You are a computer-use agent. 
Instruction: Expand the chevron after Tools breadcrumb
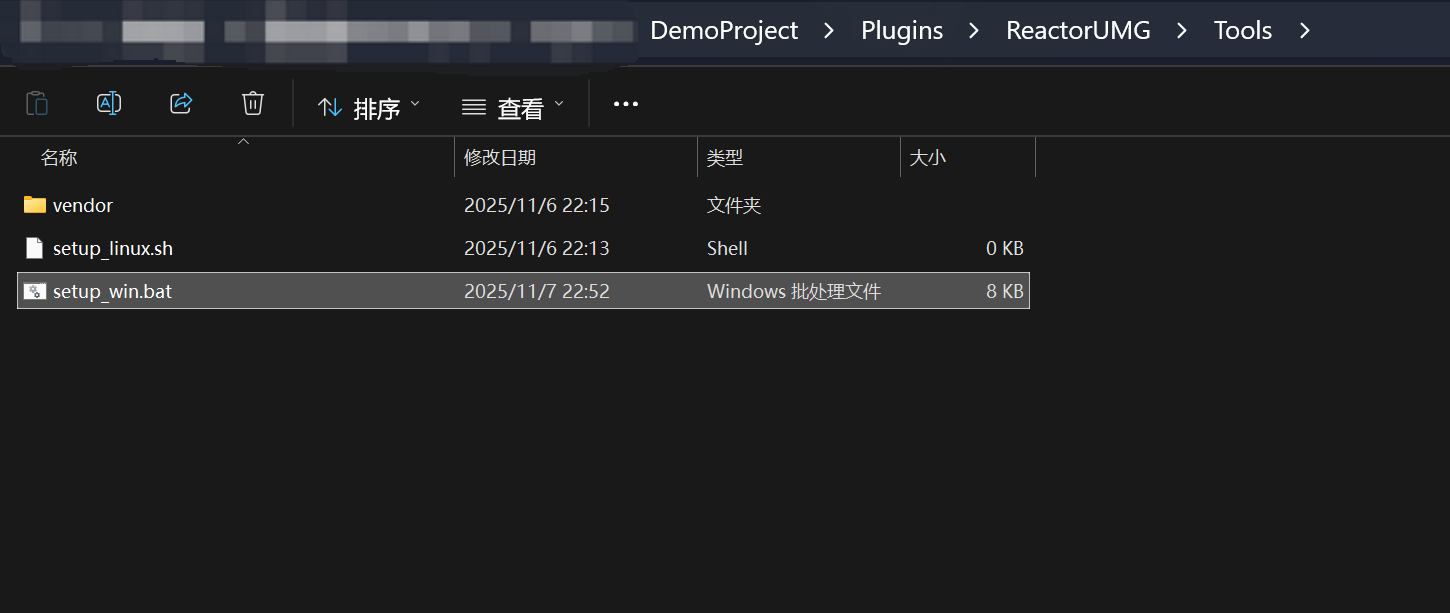(x=1304, y=31)
